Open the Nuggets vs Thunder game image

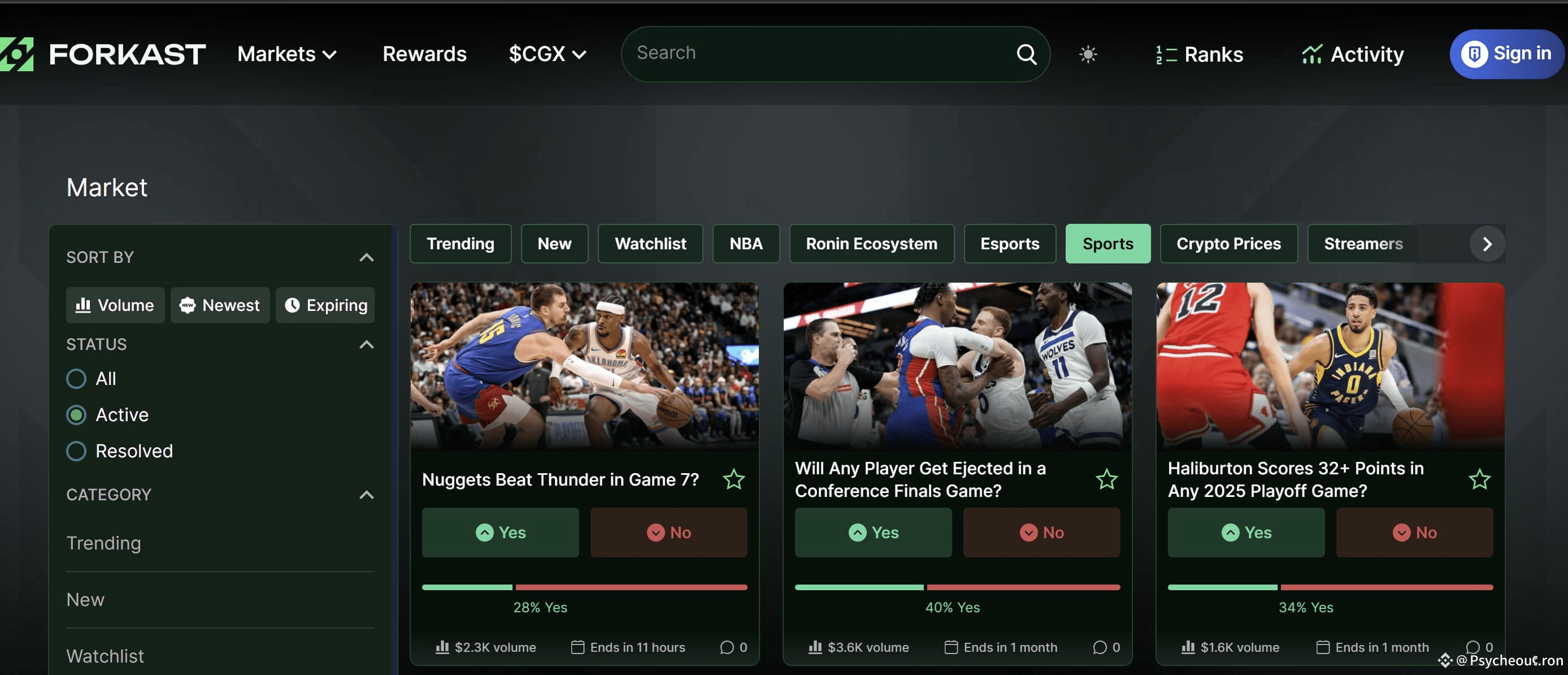tap(584, 366)
